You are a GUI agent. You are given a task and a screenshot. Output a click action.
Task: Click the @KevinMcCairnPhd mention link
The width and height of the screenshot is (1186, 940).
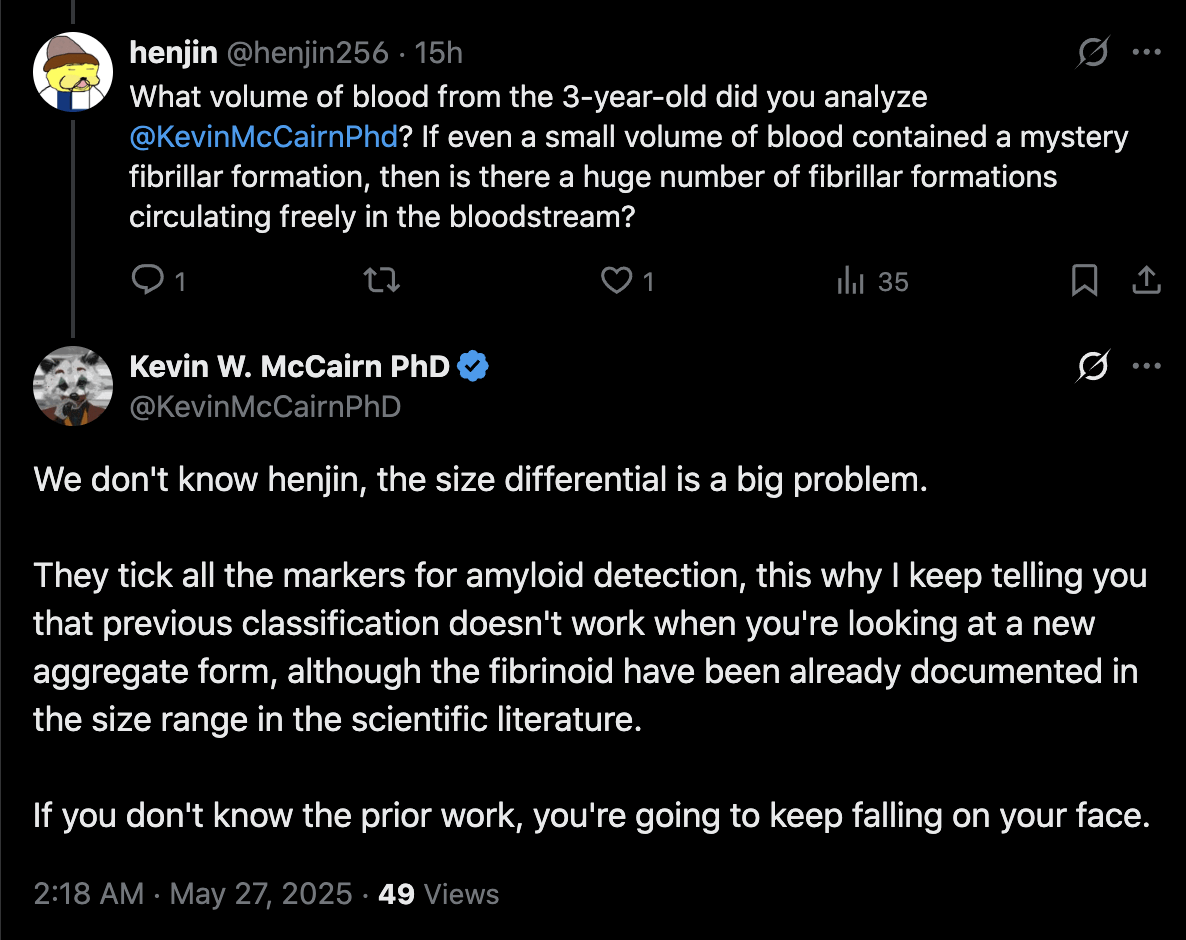264,137
